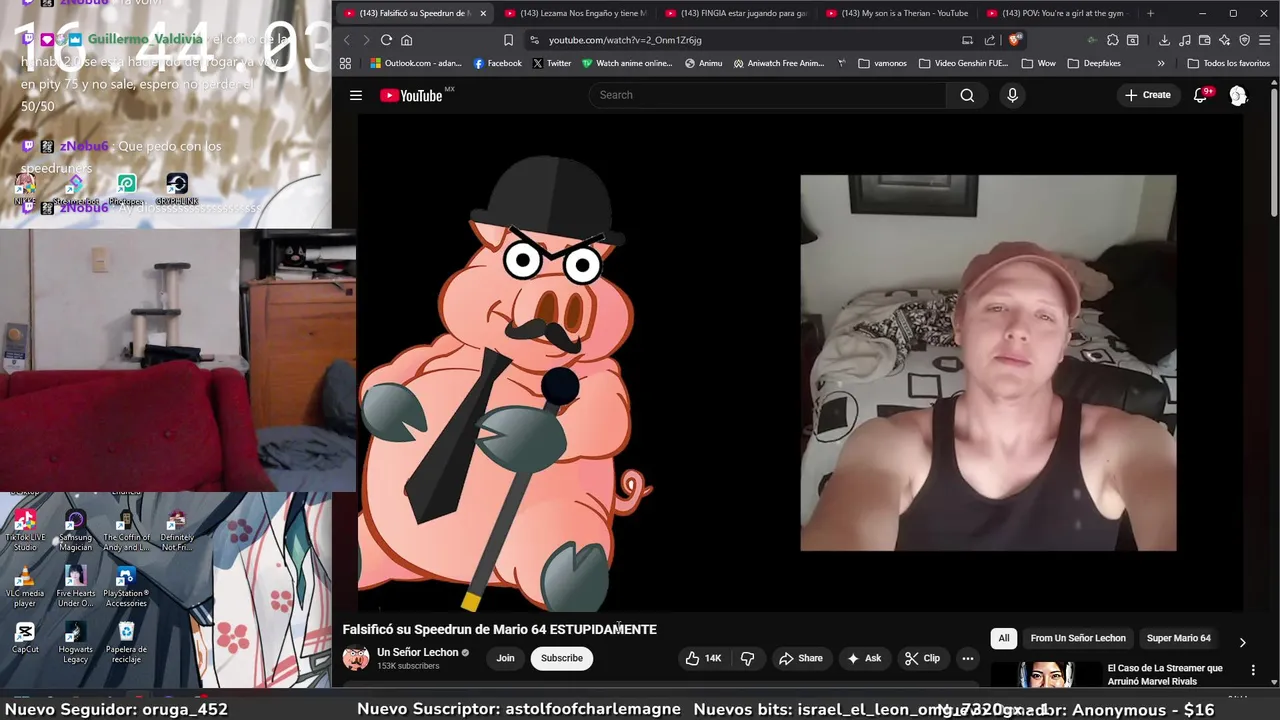The width and height of the screenshot is (1280, 720).
Task: Open the YouTube guide hamburger menu
Action: [x=355, y=95]
